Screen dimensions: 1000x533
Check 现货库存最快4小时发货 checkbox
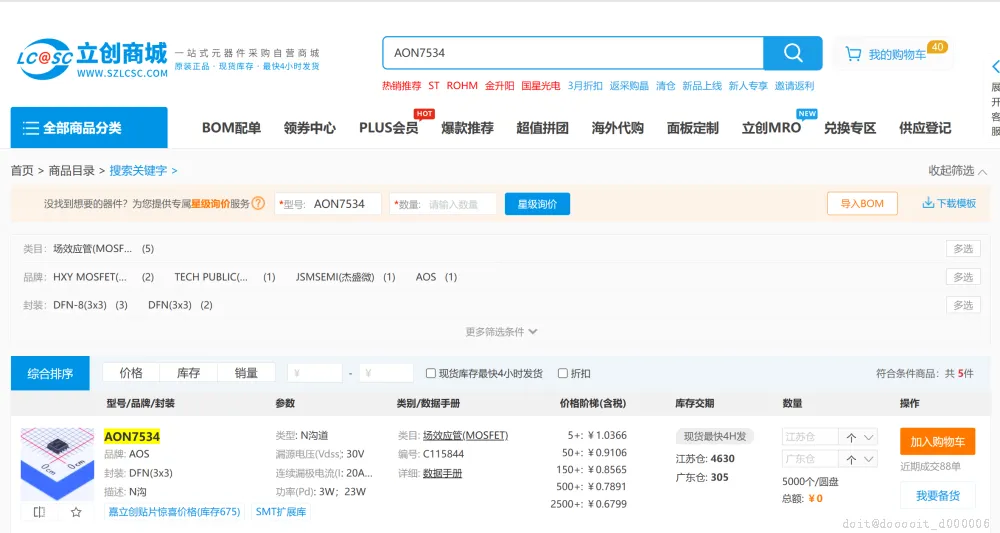pyautogui.click(x=430, y=374)
